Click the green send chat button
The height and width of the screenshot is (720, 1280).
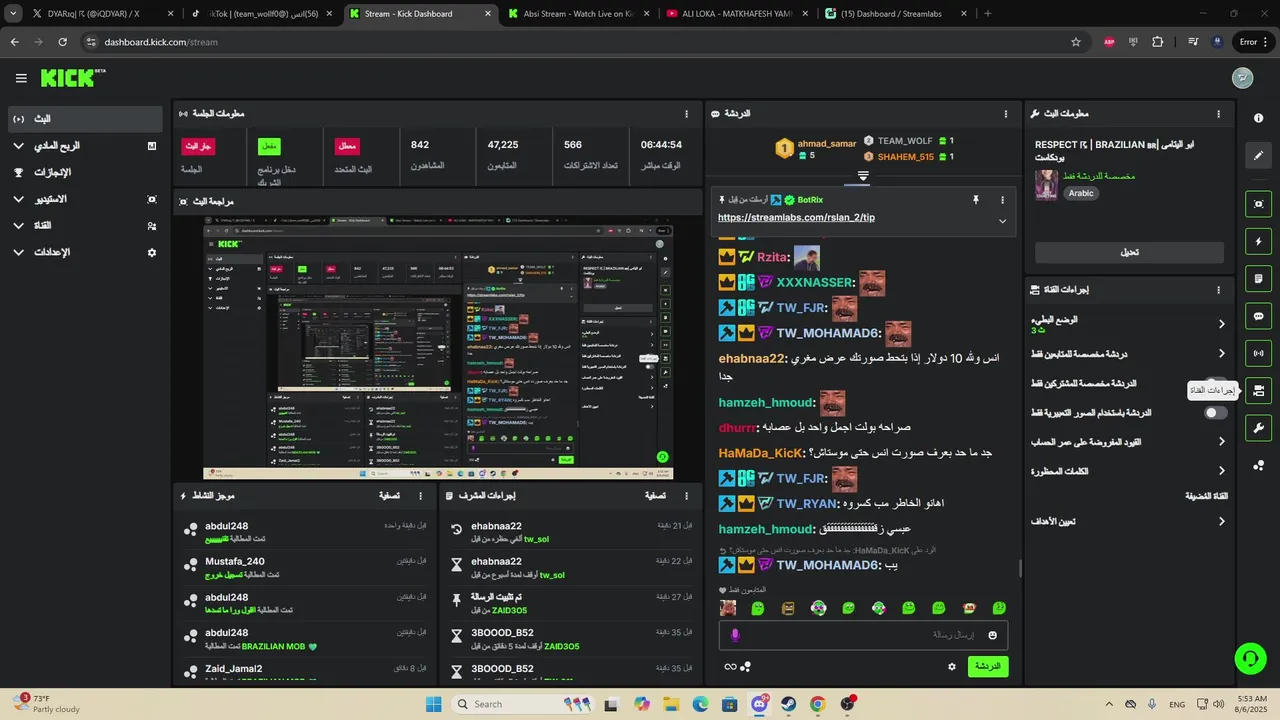(x=988, y=666)
